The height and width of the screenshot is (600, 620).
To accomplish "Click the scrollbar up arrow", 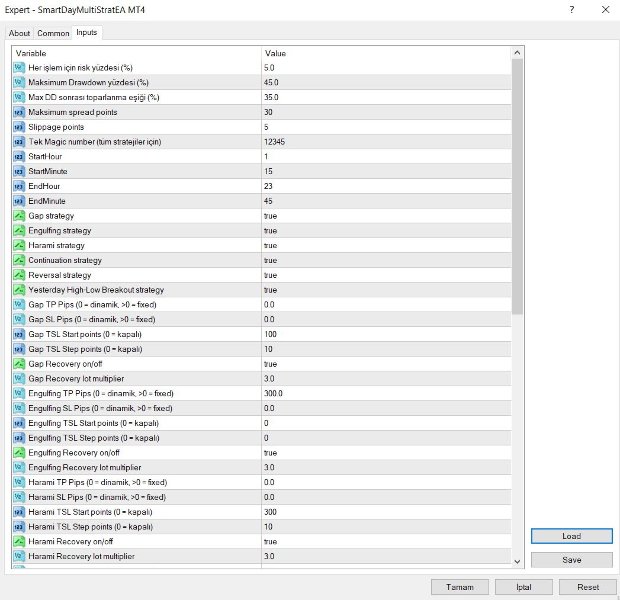I will click(x=517, y=53).
